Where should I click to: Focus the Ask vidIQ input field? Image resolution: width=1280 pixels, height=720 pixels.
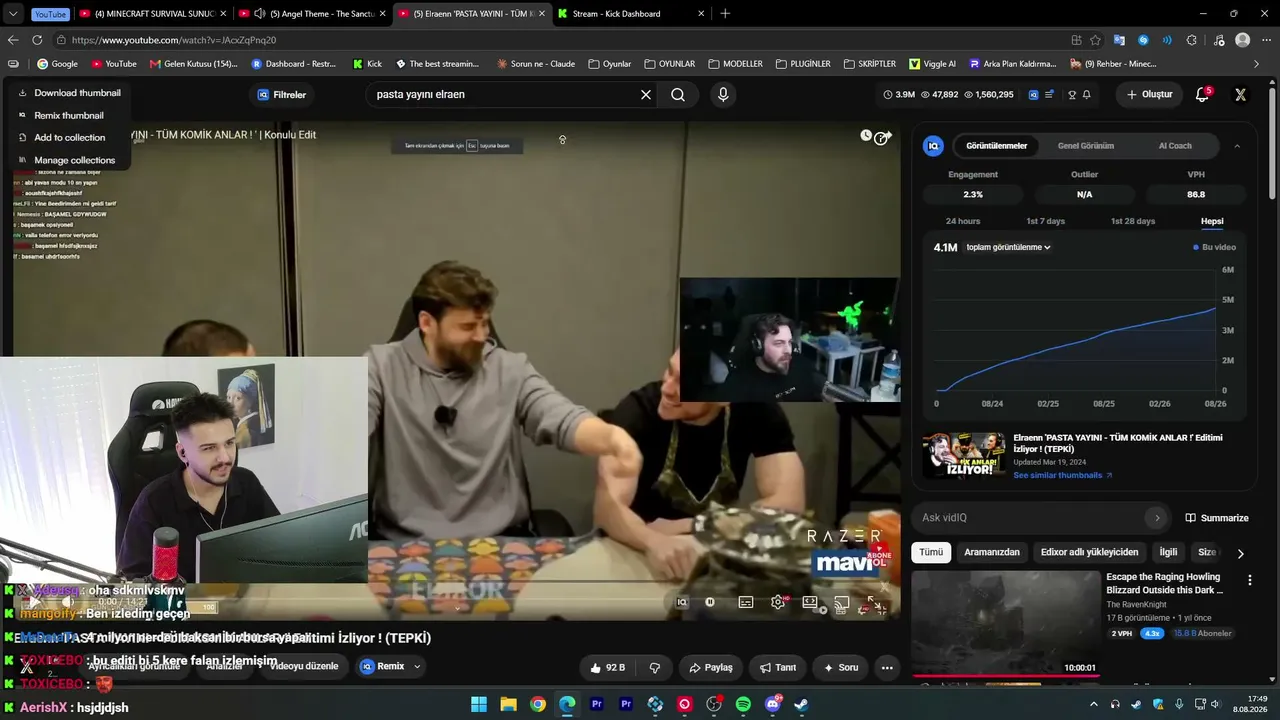[1040, 518]
